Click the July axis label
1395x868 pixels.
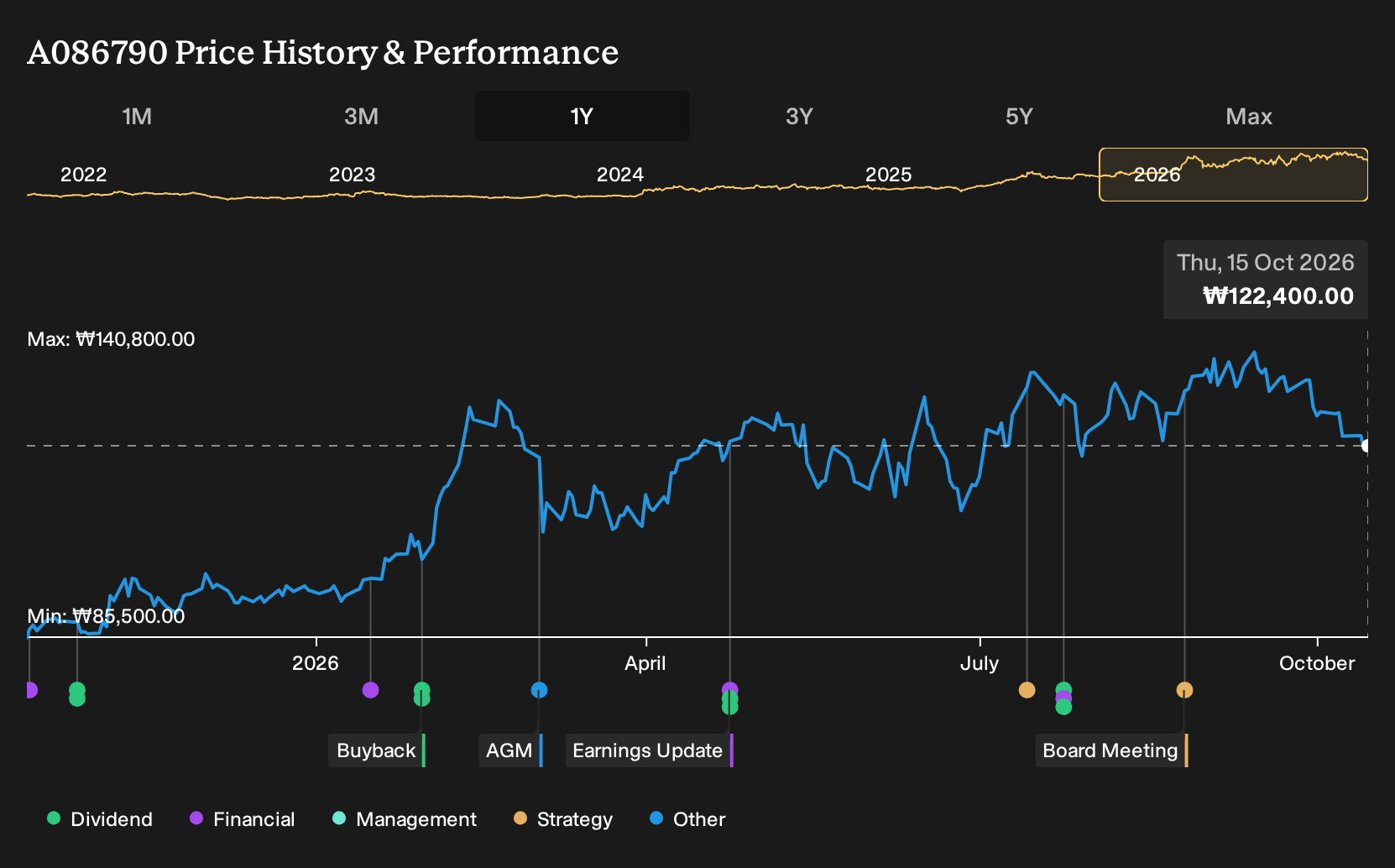(980, 663)
